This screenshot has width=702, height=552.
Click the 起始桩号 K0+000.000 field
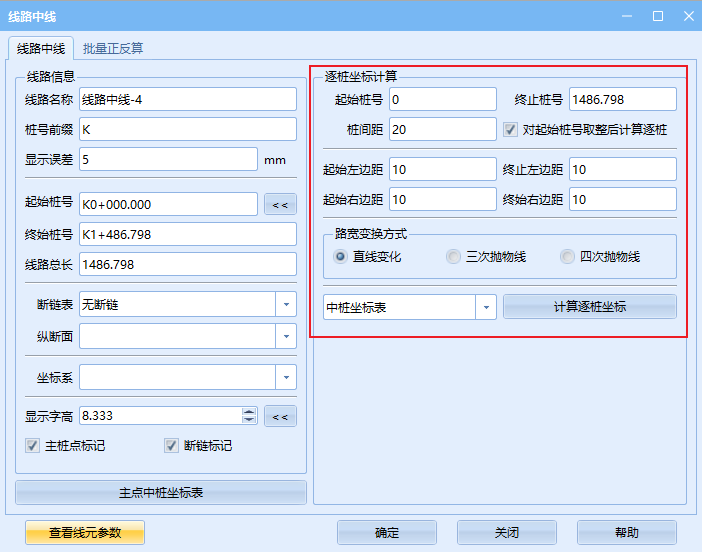pos(168,205)
